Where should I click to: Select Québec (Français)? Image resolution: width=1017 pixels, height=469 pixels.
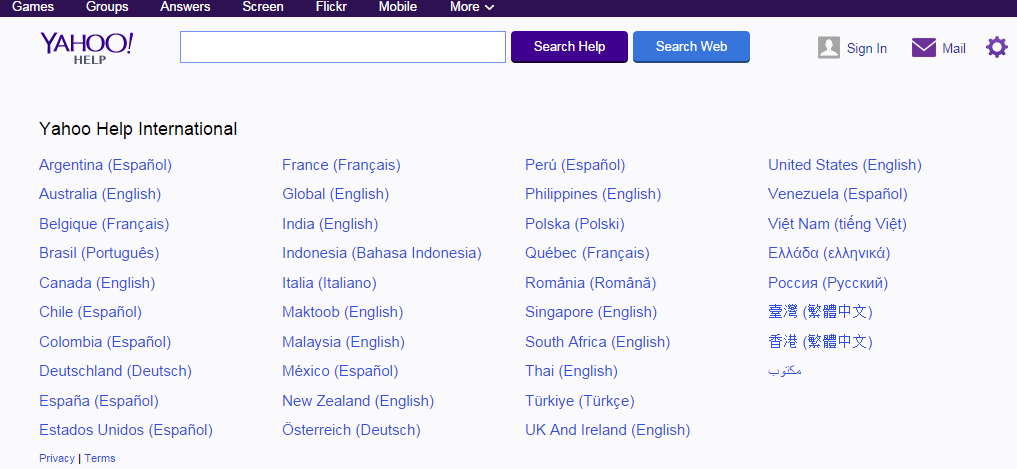(x=588, y=254)
